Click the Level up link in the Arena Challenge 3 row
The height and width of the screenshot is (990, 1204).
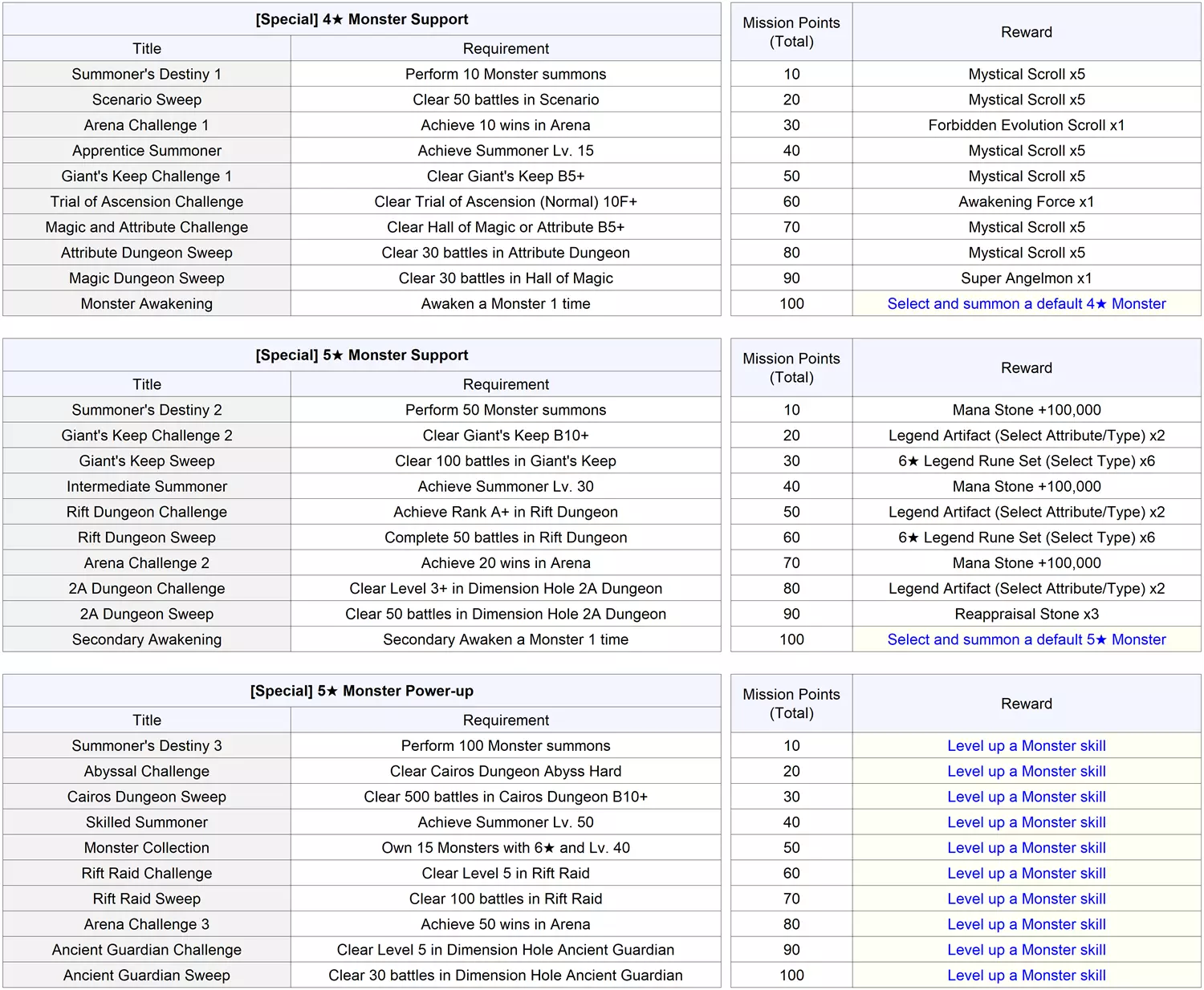pyautogui.click(x=1026, y=924)
